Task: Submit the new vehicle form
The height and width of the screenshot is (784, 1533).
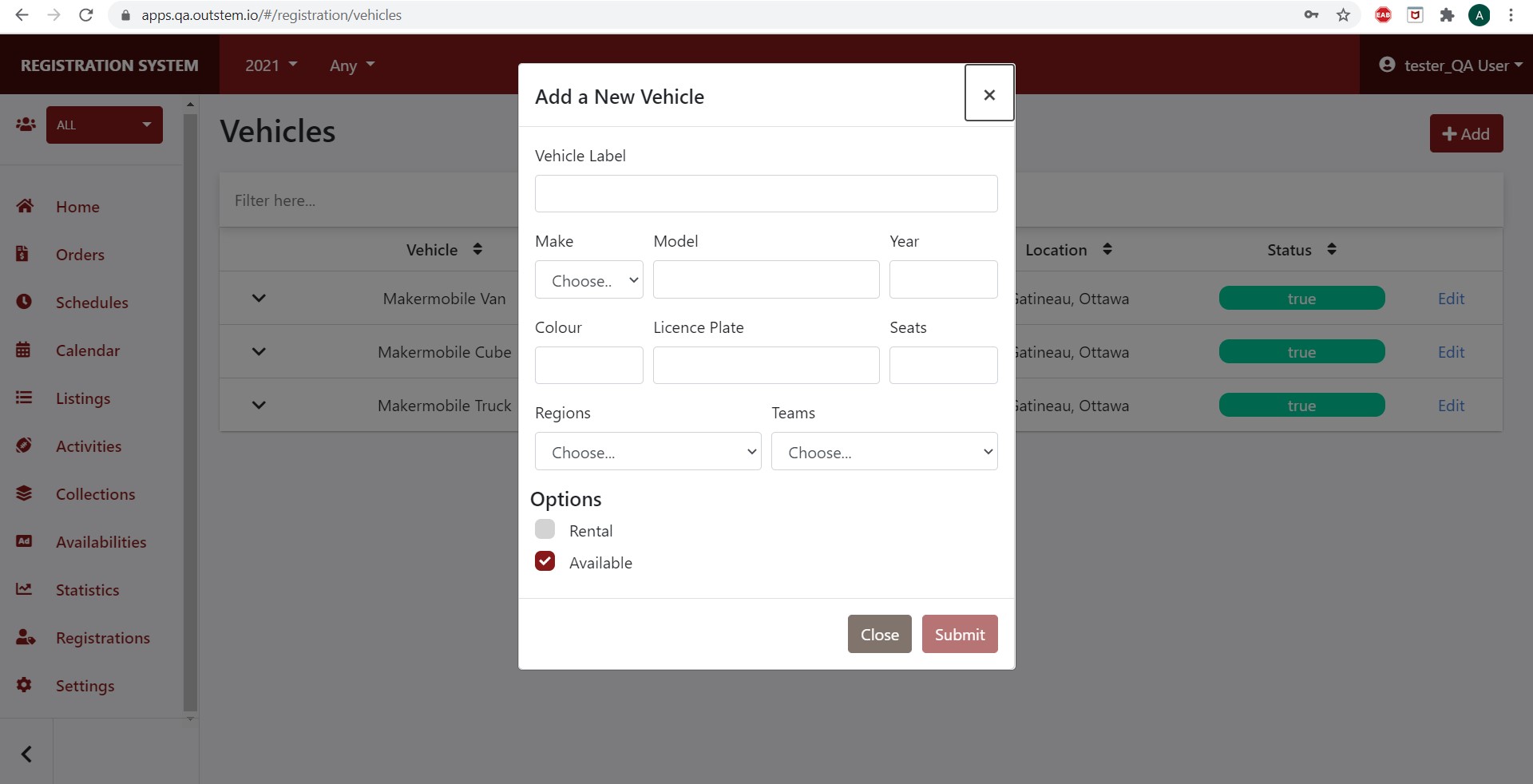Action: (960, 634)
